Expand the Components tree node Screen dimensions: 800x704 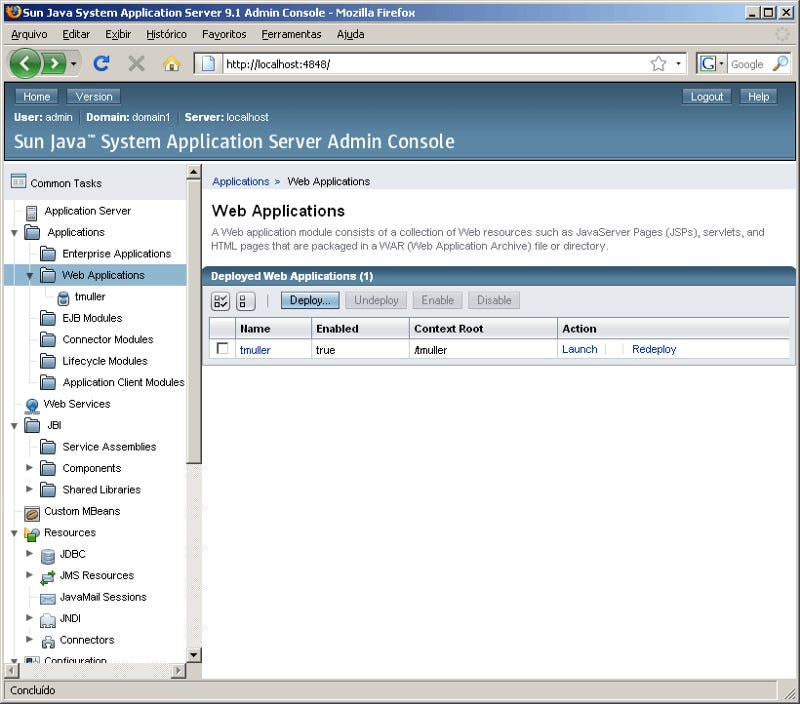point(30,467)
